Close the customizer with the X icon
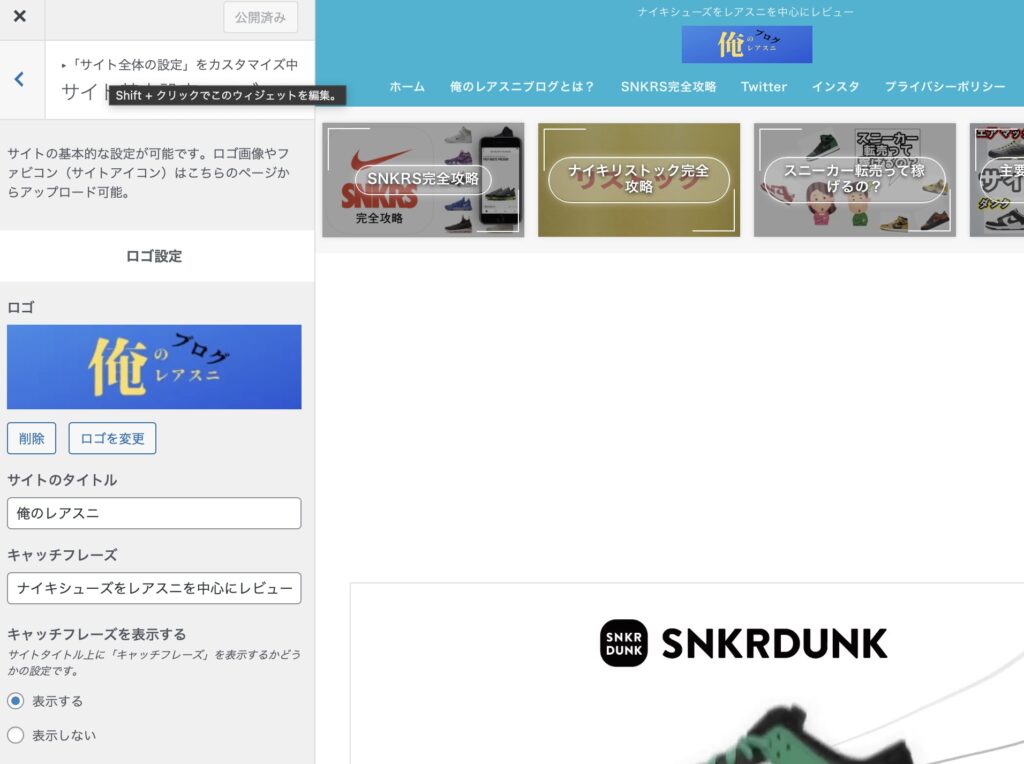This screenshot has width=1024, height=764. click(20, 17)
